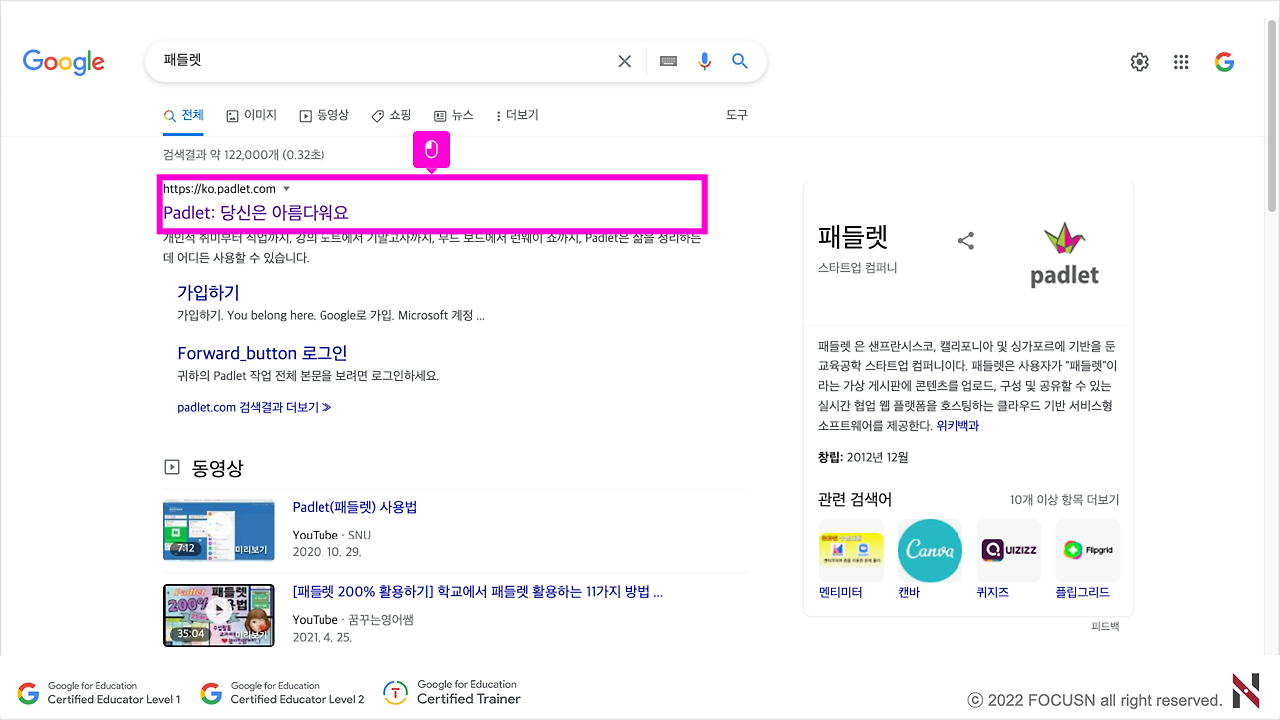The height and width of the screenshot is (720, 1280).
Task: Send feedback via the 피드백 link
Action: point(1106,624)
